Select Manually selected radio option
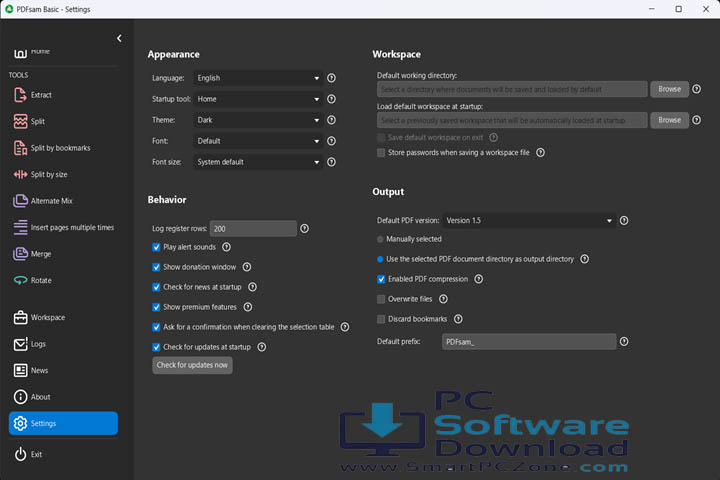720x480 pixels. point(380,239)
